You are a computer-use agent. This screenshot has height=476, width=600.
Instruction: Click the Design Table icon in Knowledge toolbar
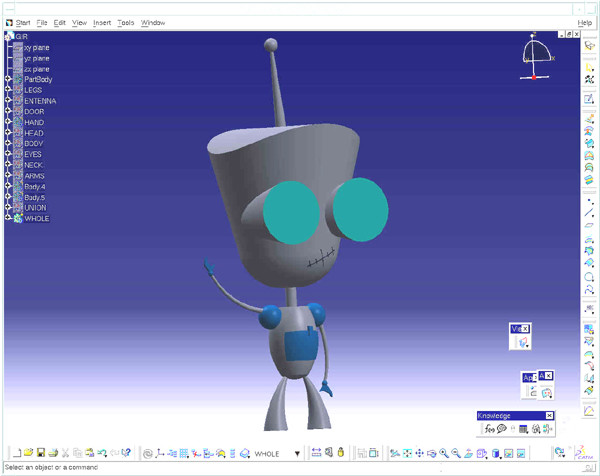tap(523, 429)
